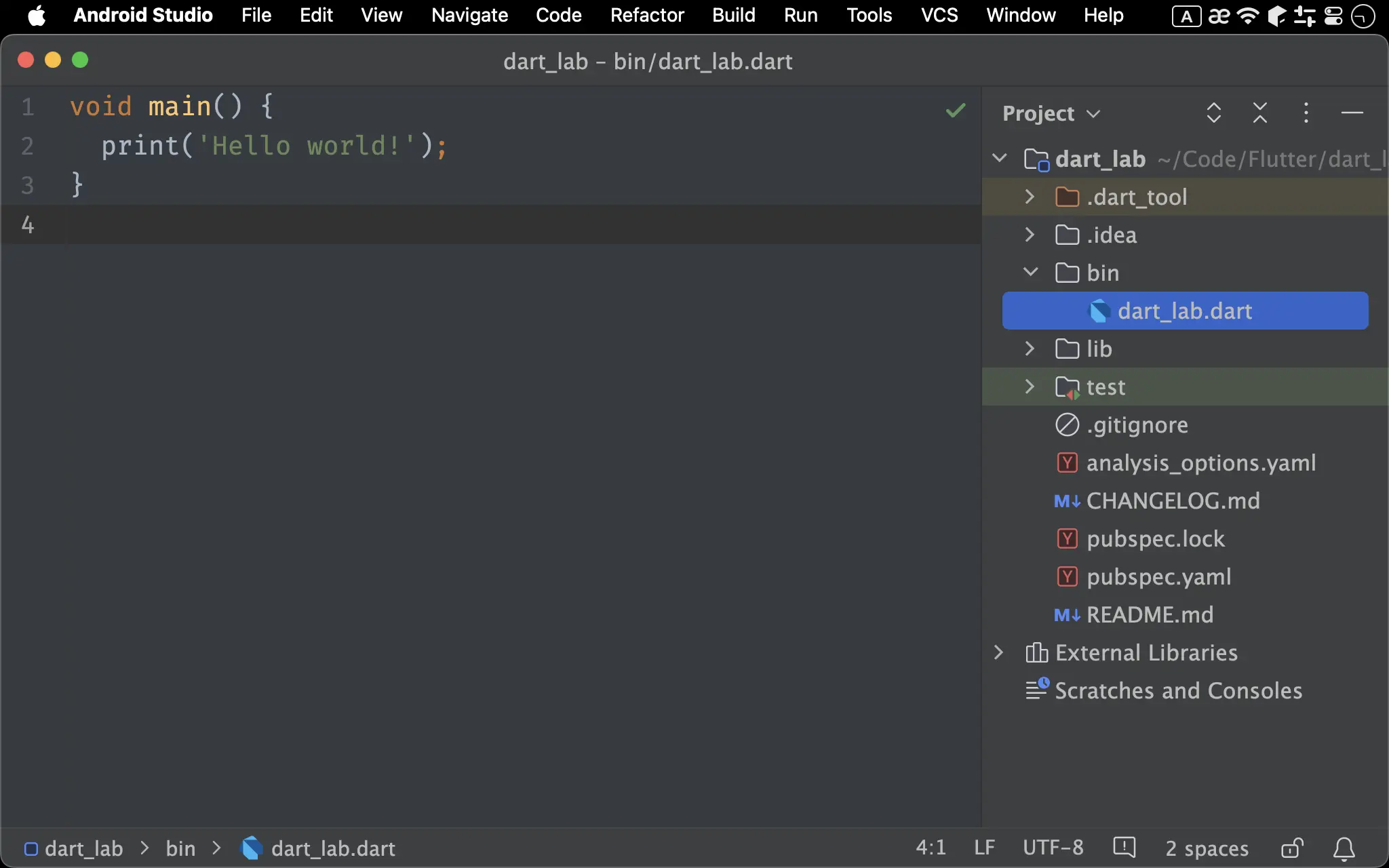
Task: Click the Collapse All icon in Project panel
Action: [x=1260, y=113]
